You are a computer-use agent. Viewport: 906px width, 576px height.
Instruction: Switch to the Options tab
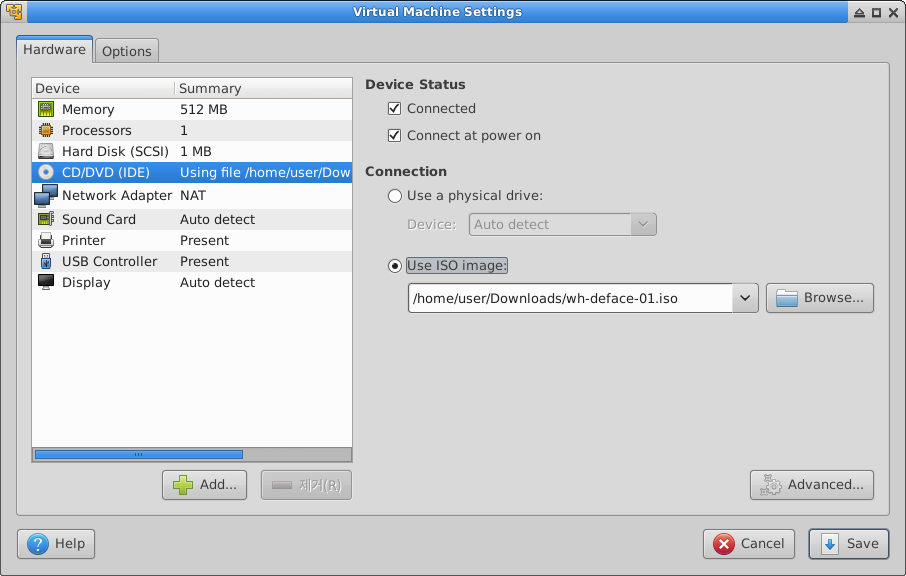[127, 51]
